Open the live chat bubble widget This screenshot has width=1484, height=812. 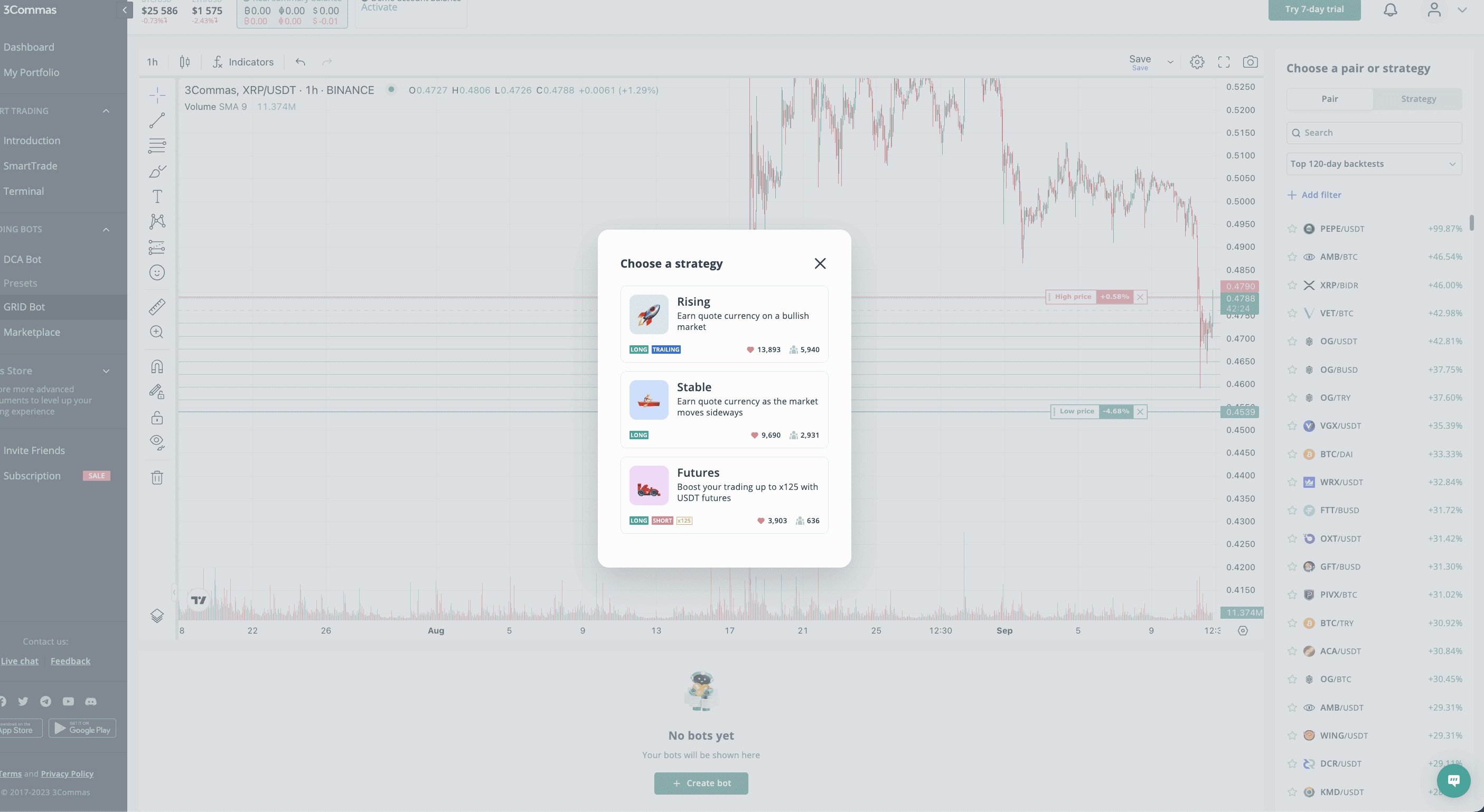[x=1453, y=780]
